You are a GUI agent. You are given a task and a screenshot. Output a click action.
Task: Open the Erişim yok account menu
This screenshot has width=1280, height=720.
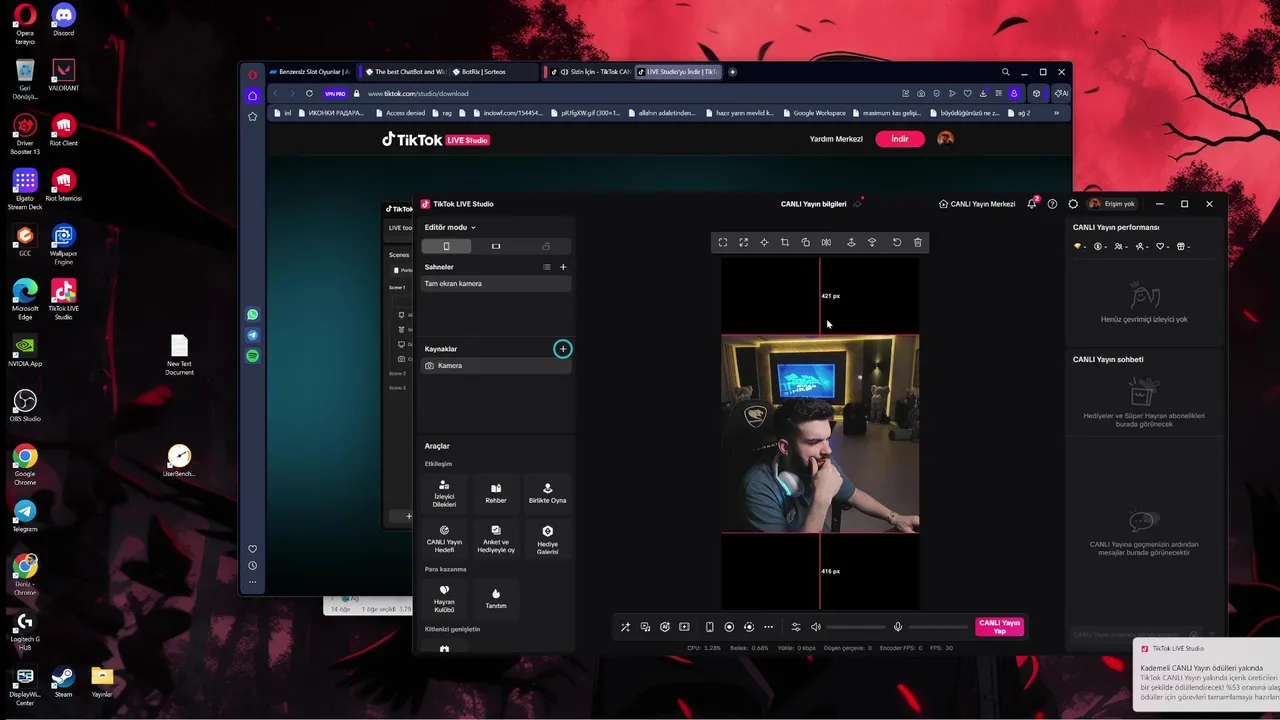1112,204
